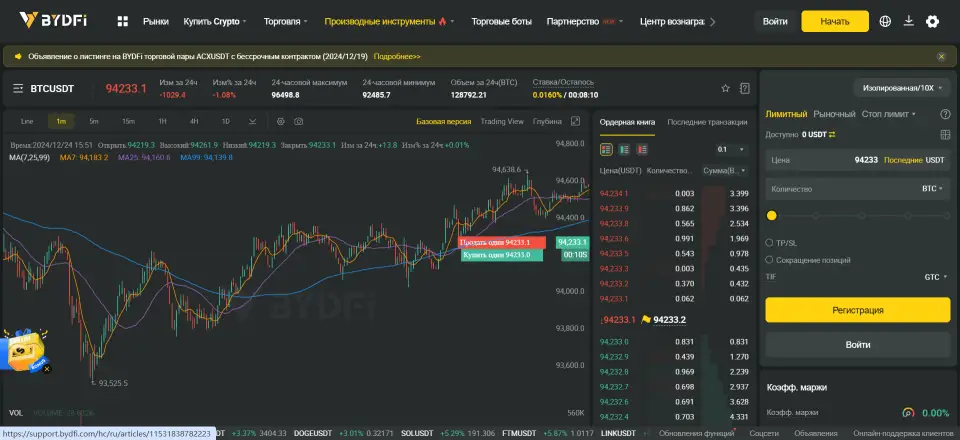Open the settings gear in header
Screen dimensions: 960x440
pyautogui.click(x=932, y=21)
